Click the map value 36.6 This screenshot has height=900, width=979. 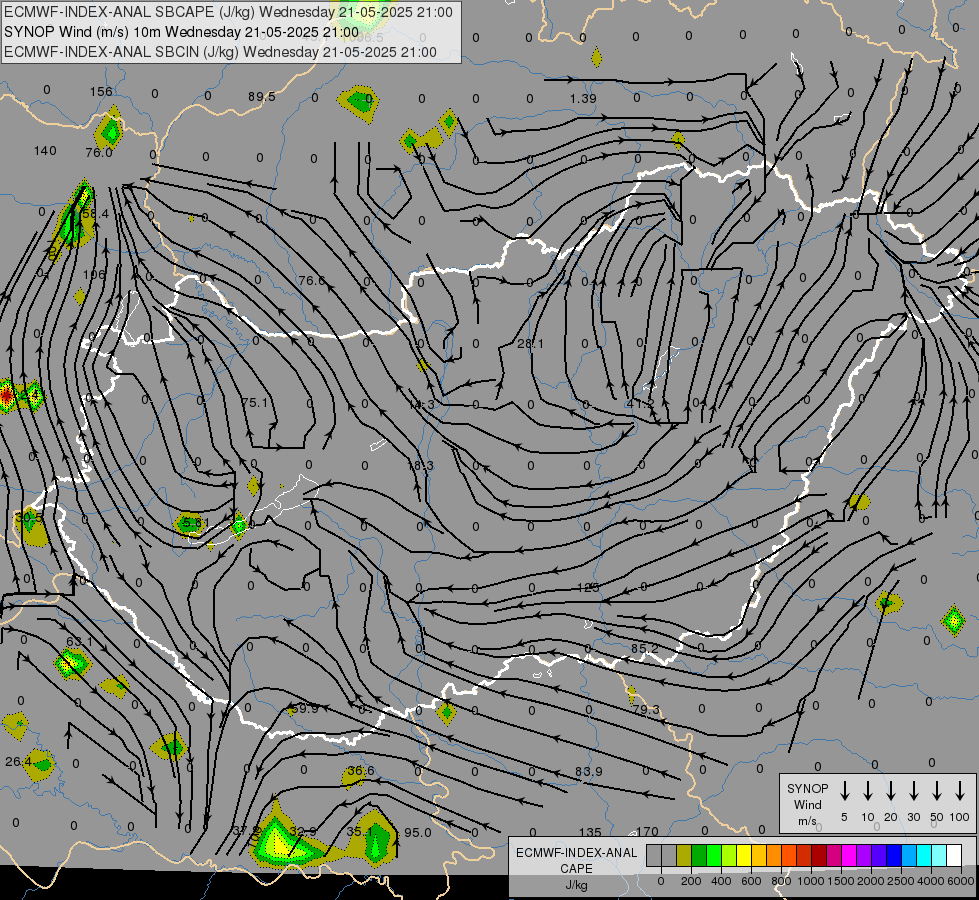pyautogui.click(x=361, y=771)
